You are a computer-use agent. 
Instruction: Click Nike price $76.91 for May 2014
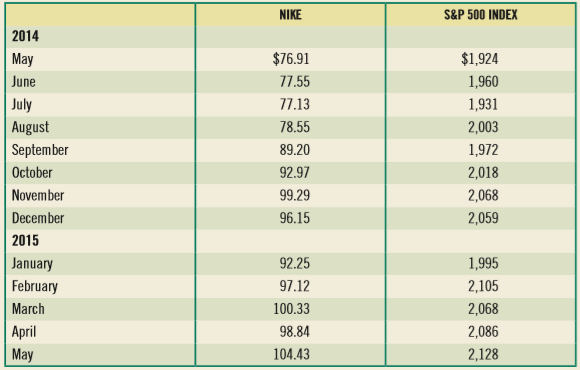point(291,59)
